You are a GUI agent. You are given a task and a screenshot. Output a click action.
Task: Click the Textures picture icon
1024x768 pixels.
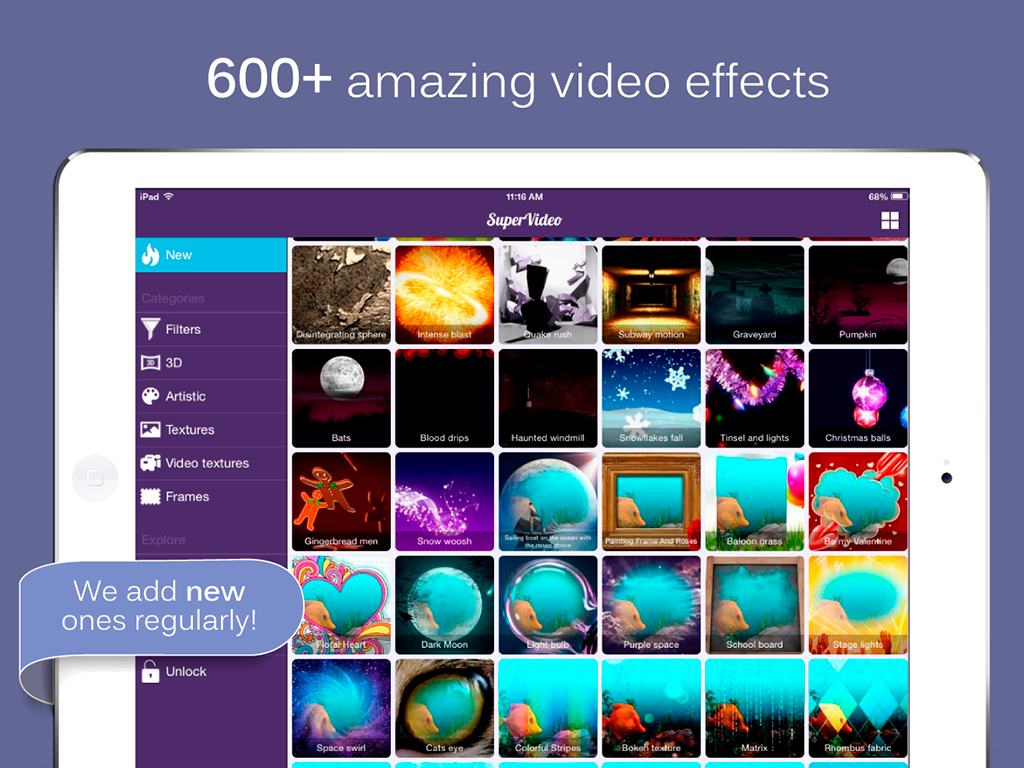coord(151,429)
